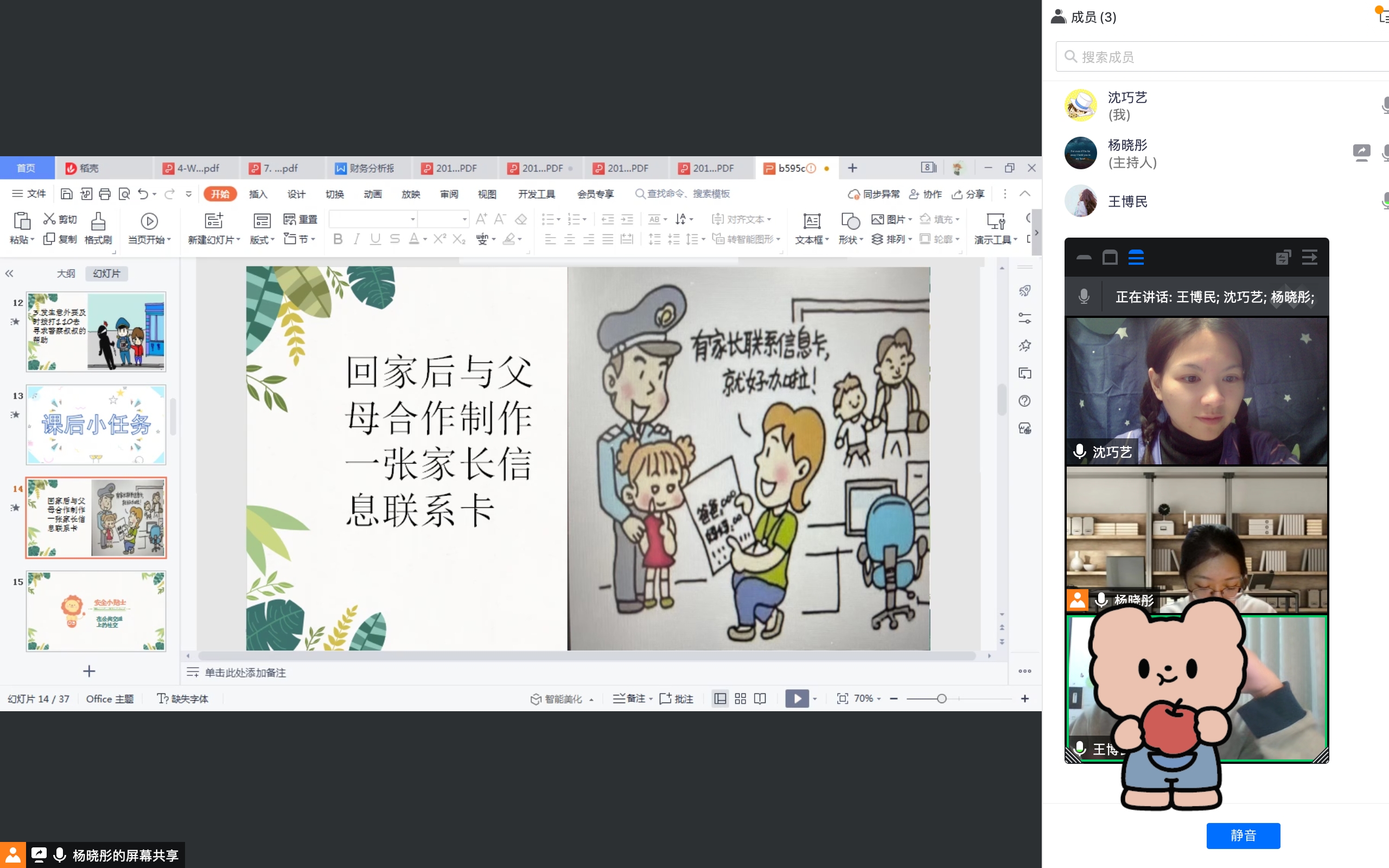The image size is (1389, 868).
Task: Click the Shapes (形状) icon
Action: coord(850,221)
